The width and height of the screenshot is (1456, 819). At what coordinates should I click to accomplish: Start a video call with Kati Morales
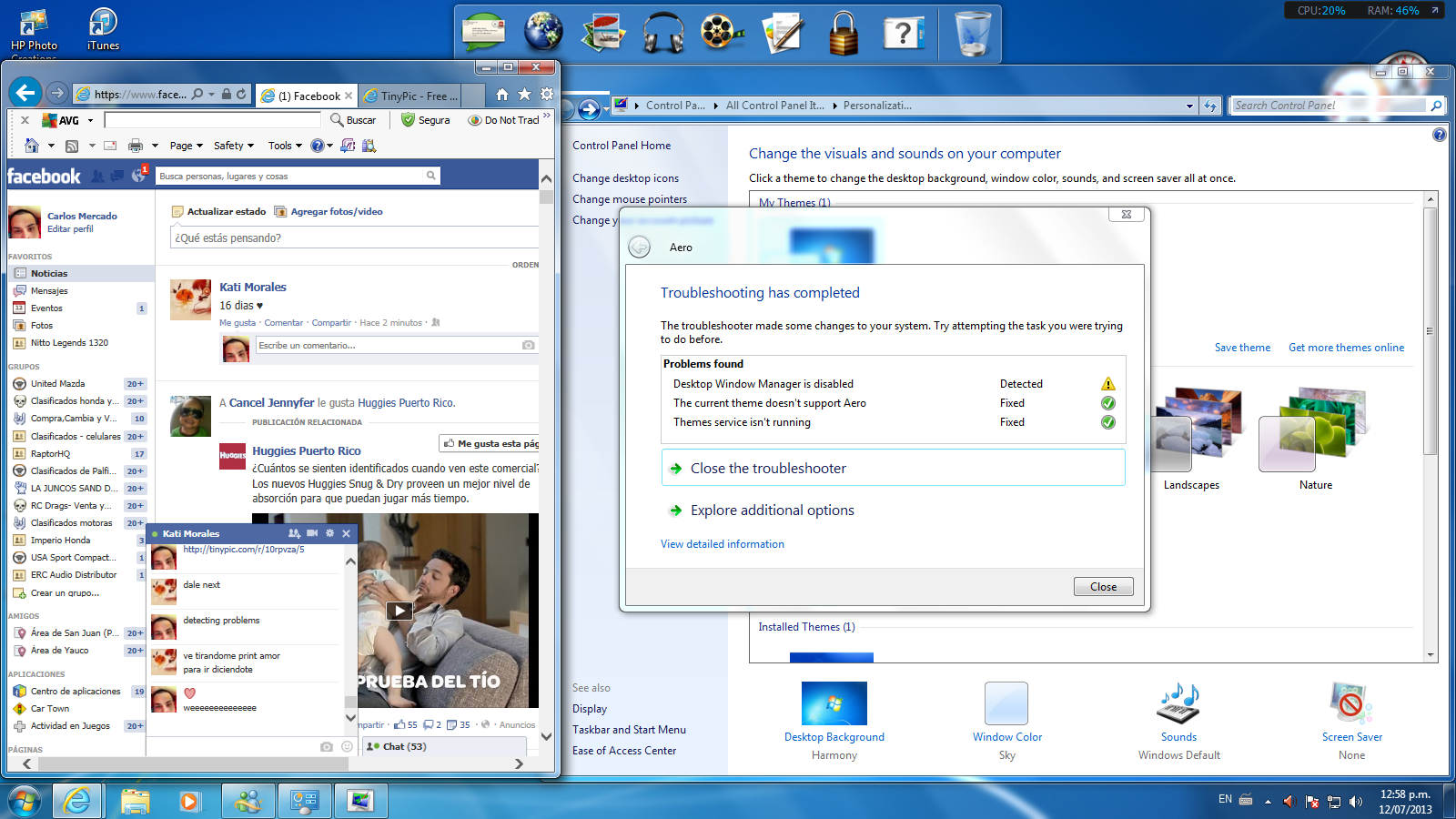pyautogui.click(x=312, y=533)
